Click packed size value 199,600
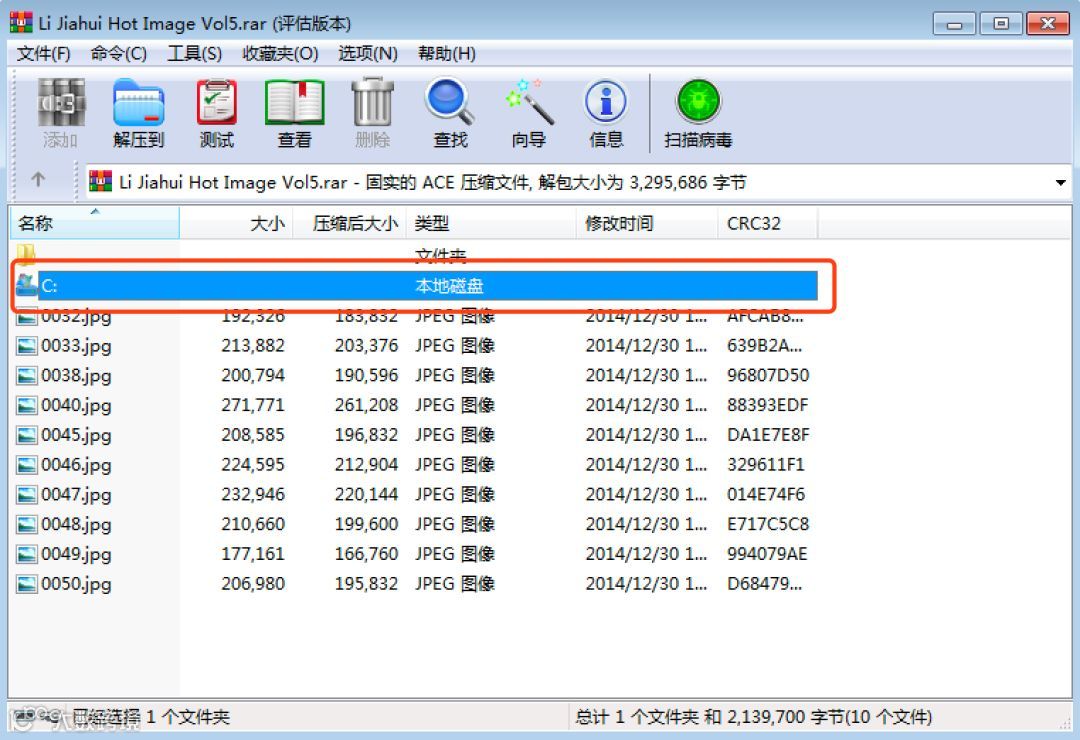This screenshot has height=740, width=1080. [x=366, y=524]
